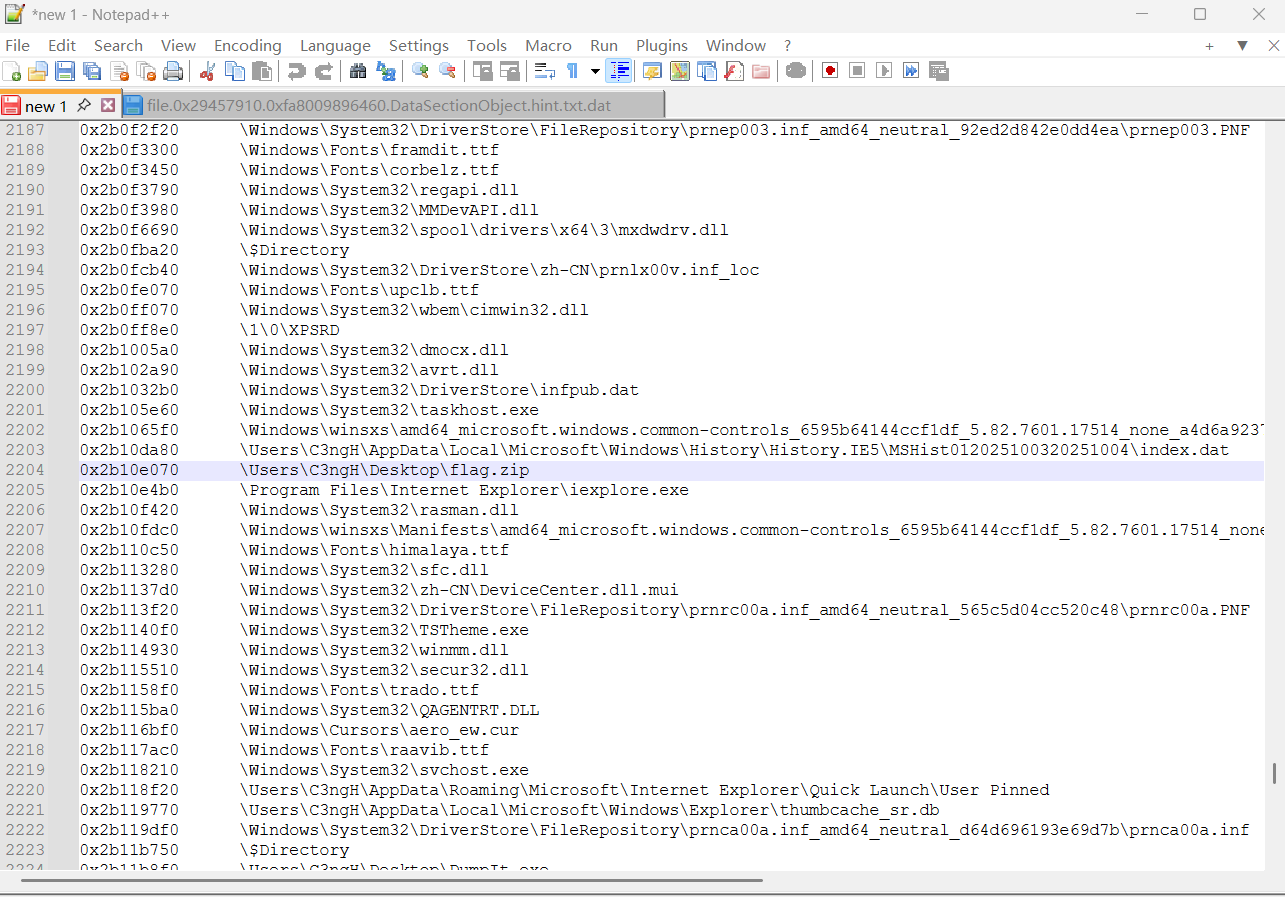Save the current document with the floppy icon
This screenshot has width=1285, height=897.
point(65,71)
